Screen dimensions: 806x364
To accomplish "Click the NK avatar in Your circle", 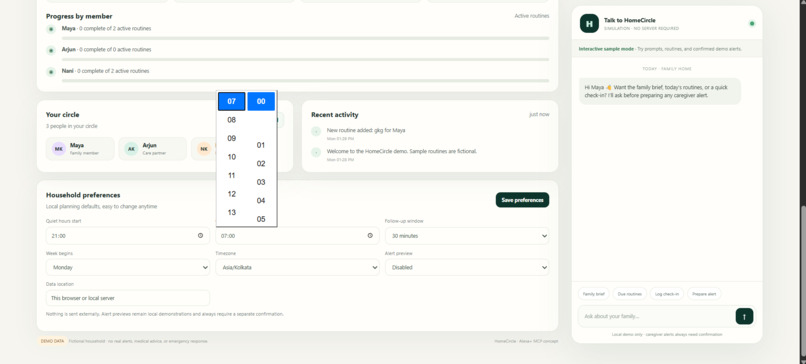I will 204,149.
